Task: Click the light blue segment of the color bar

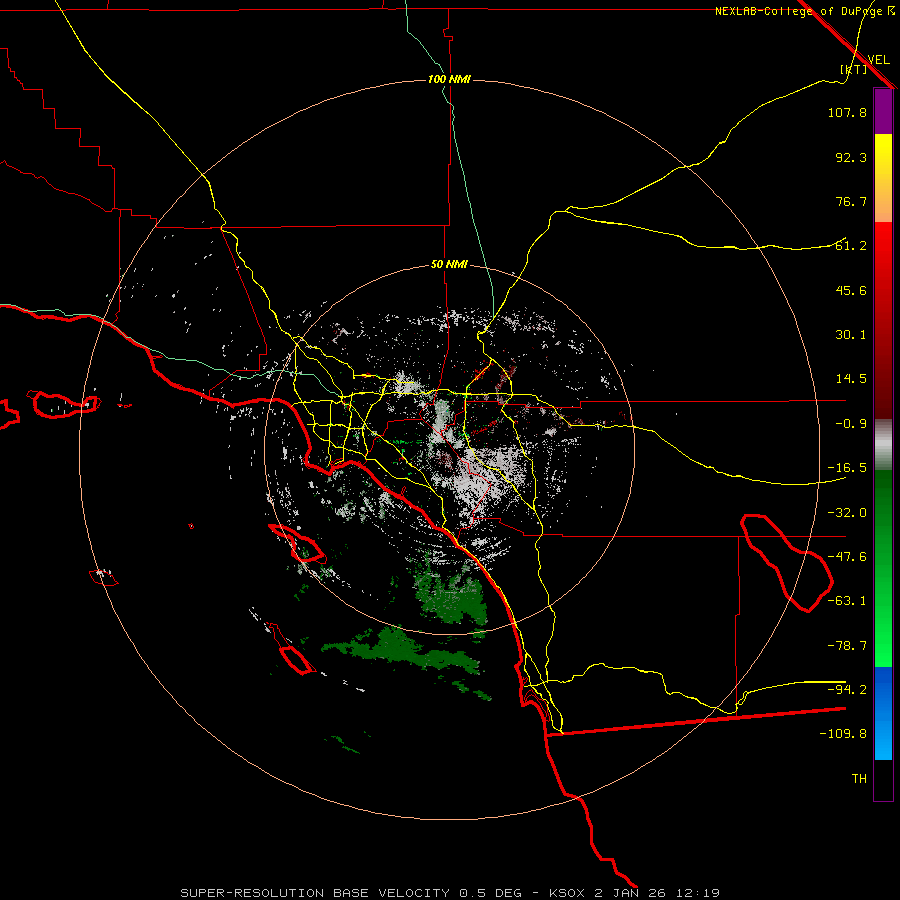Action: (x=883, y=713)
